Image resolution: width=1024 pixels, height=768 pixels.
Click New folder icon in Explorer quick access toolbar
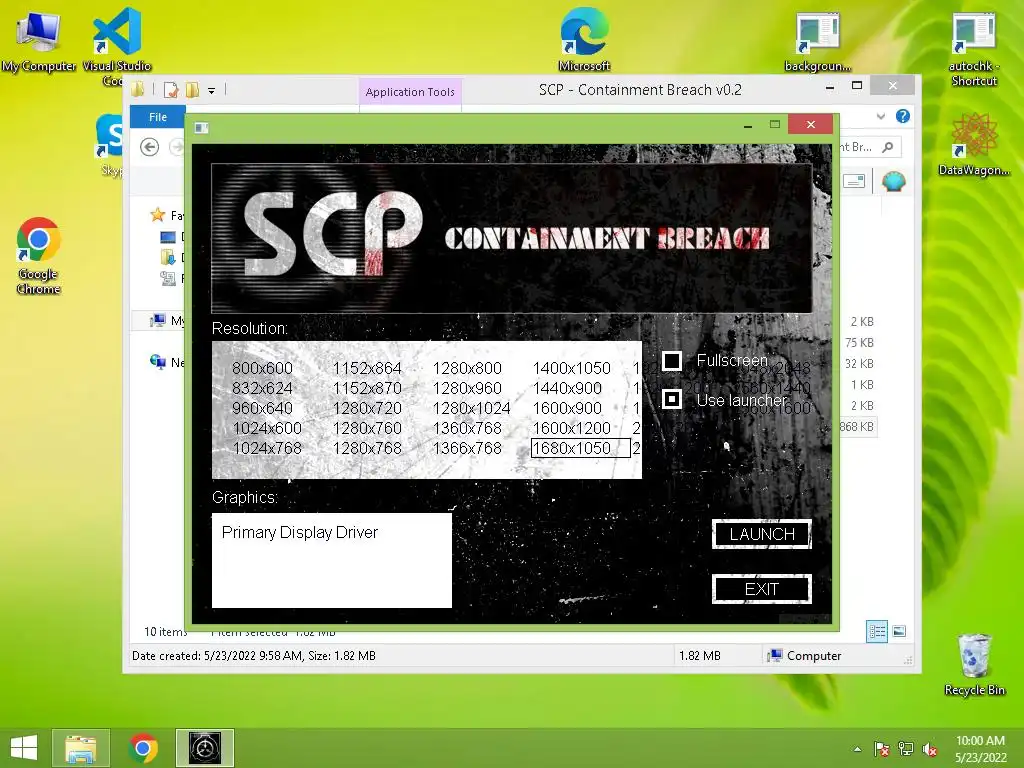click(x=193, y=90)
